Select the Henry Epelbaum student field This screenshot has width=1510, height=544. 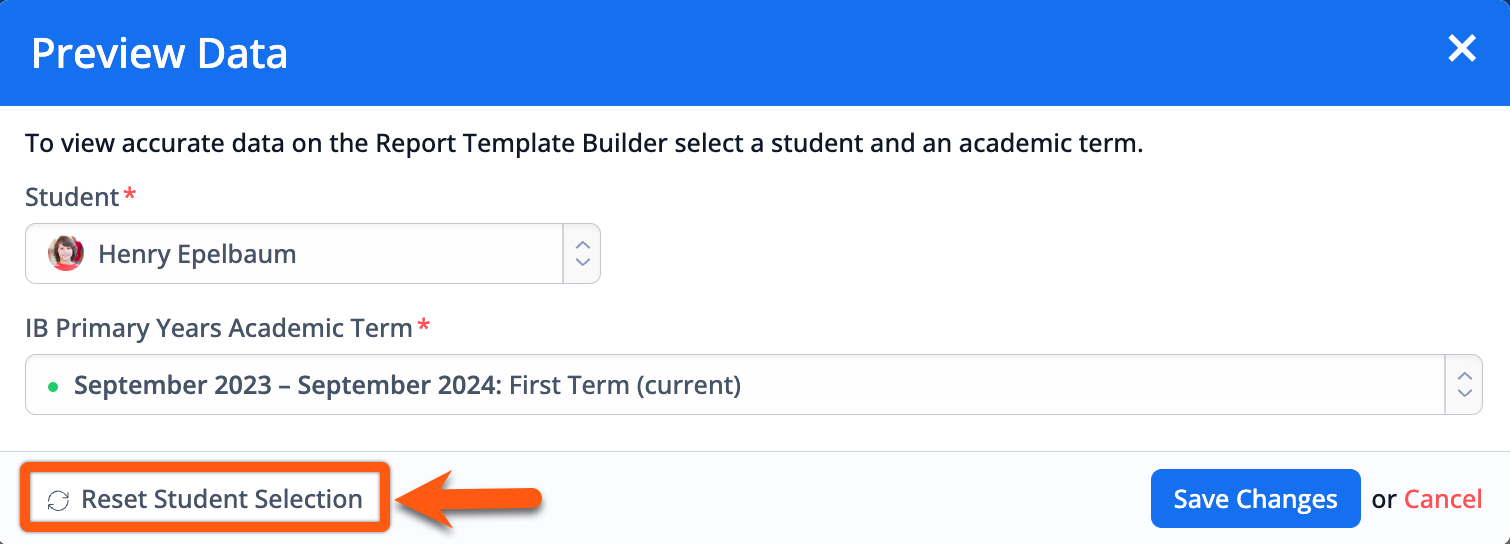tap(313, 253)
